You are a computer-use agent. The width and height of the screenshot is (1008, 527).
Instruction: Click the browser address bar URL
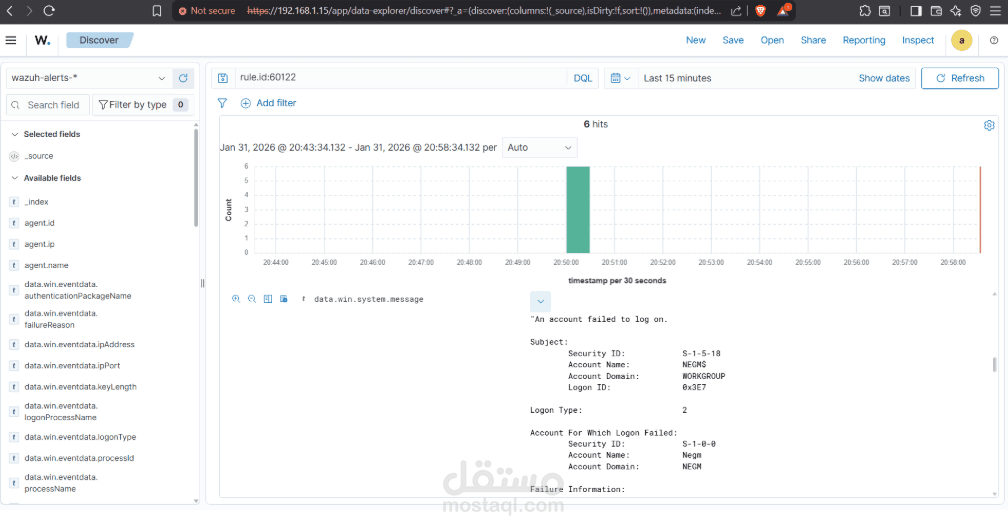click(x=483, y=11)
